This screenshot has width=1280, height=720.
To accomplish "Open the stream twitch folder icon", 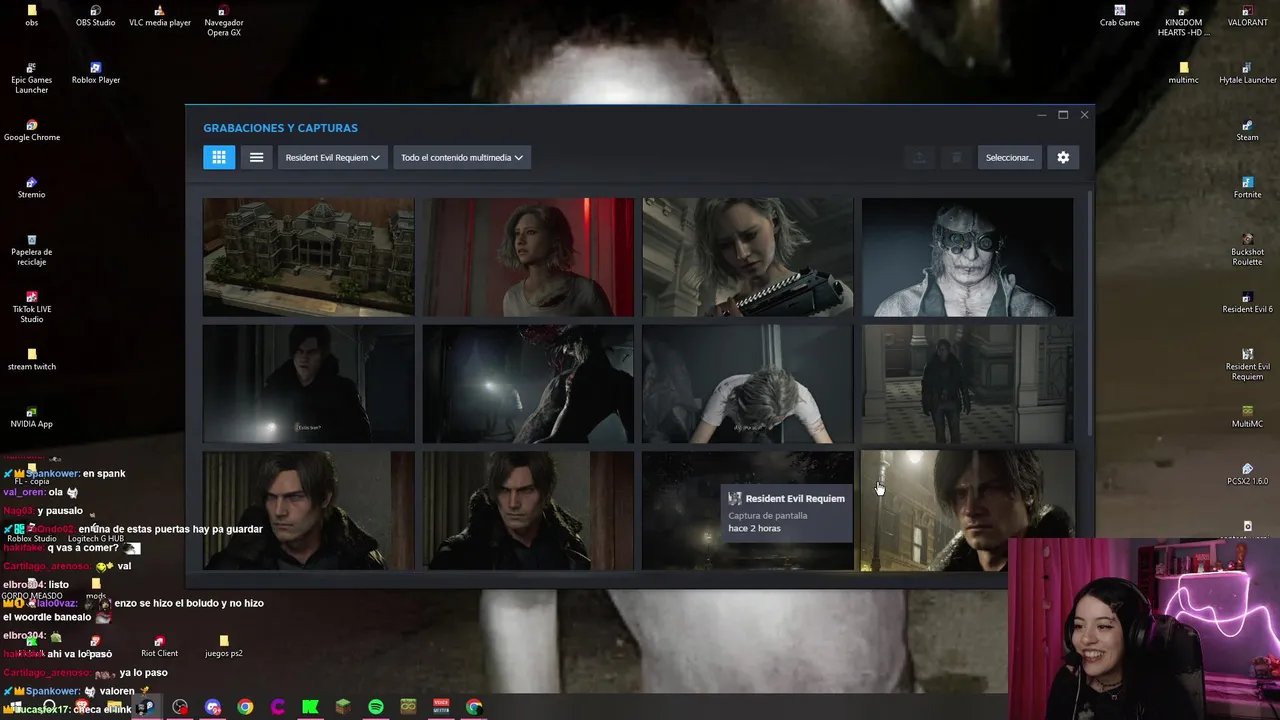I will (x=32, y=359).
